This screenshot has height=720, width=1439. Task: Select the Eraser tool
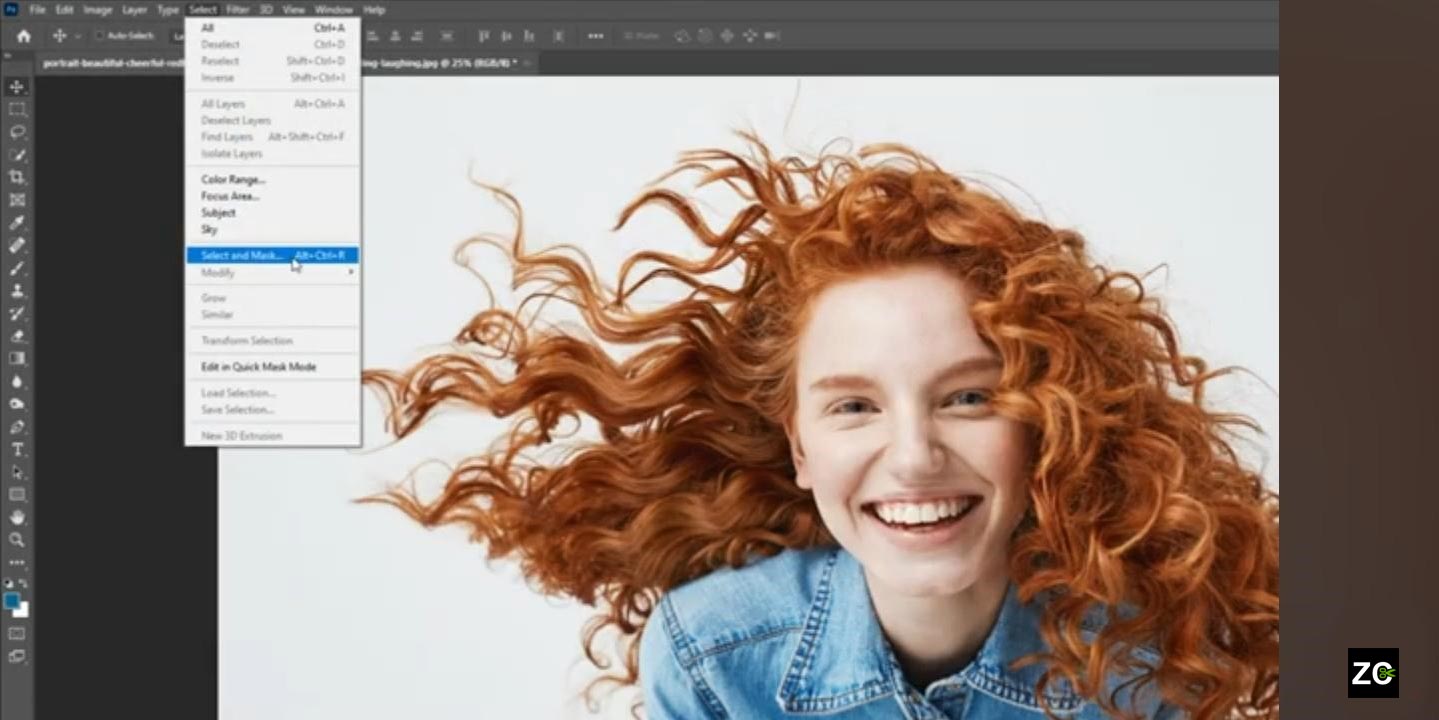point(17,336)
